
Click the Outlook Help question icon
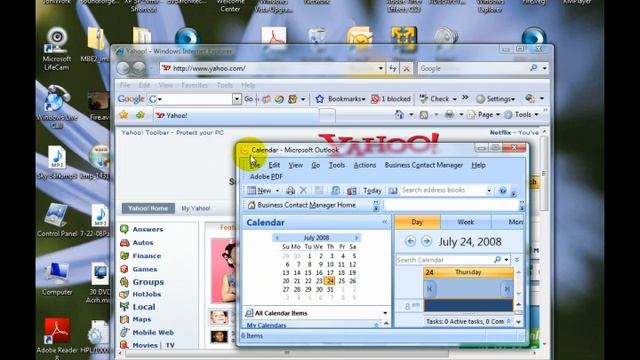click(502, 191)
